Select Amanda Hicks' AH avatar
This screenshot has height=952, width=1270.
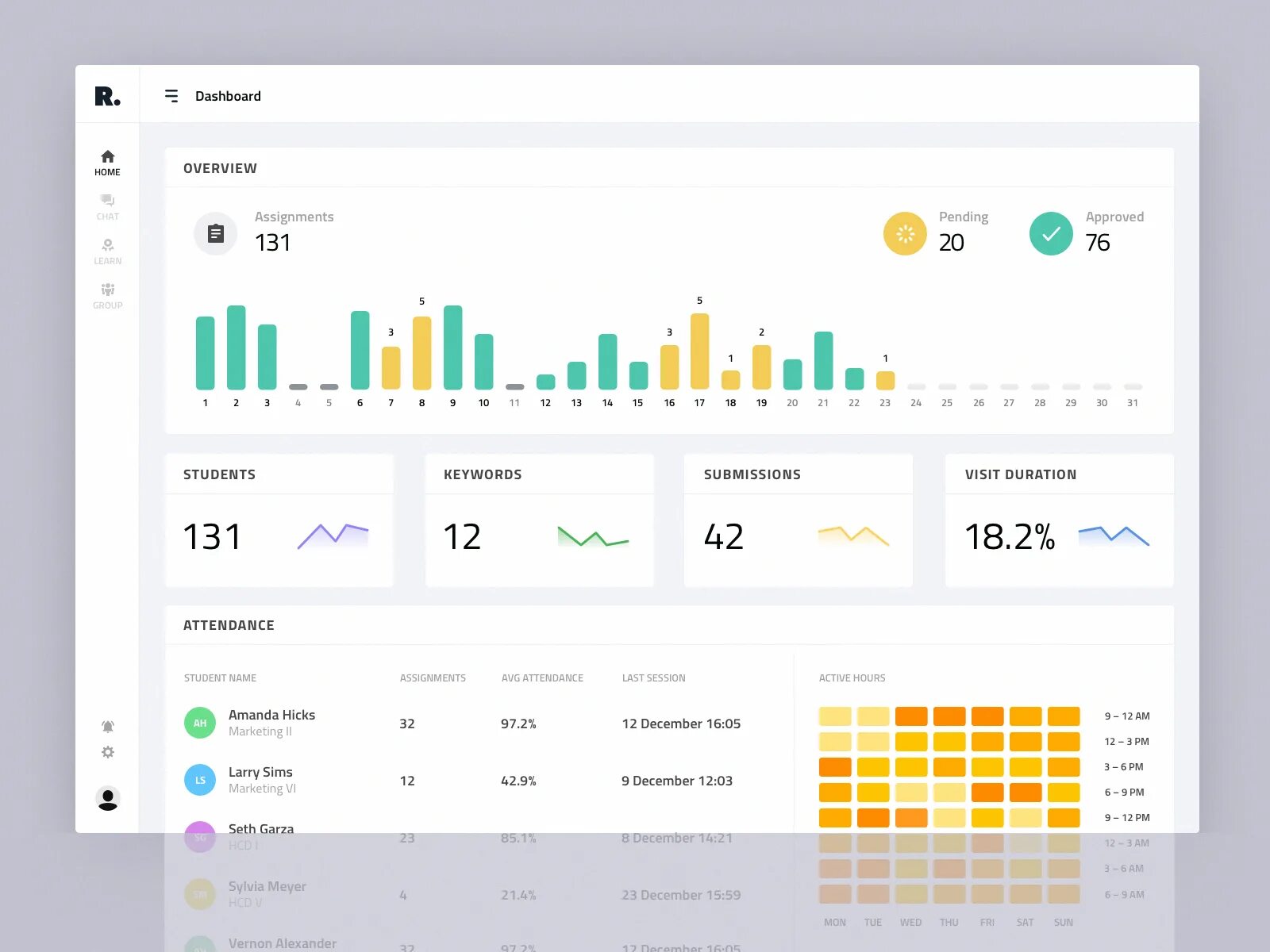[200, 723]
